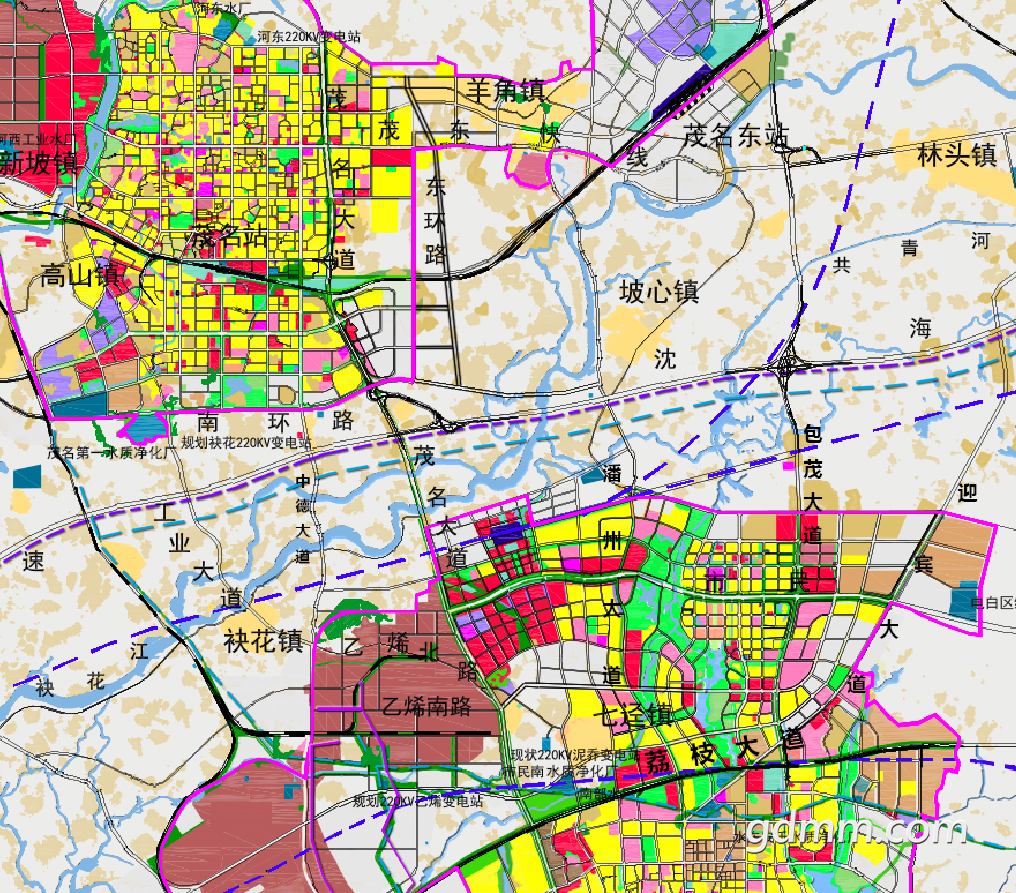Click the gdmm.com watermark
The image size is (1016, 893).
tap(857, 829)
